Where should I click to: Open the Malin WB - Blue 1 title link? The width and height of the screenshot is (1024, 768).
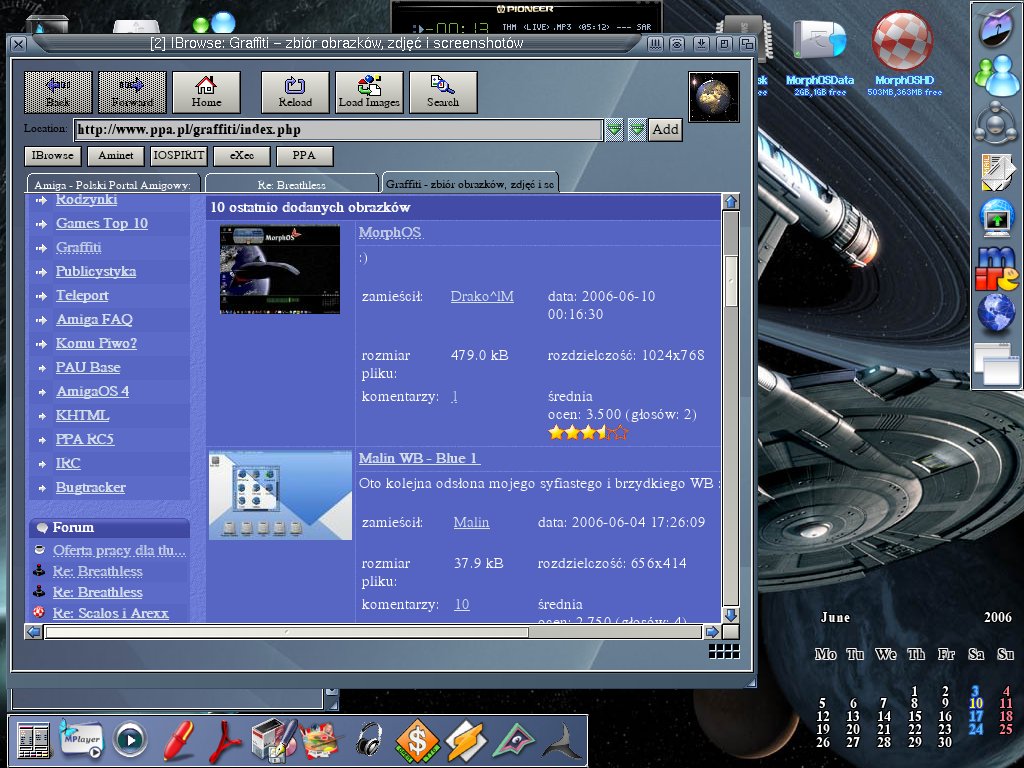click(x=419, y=458)
